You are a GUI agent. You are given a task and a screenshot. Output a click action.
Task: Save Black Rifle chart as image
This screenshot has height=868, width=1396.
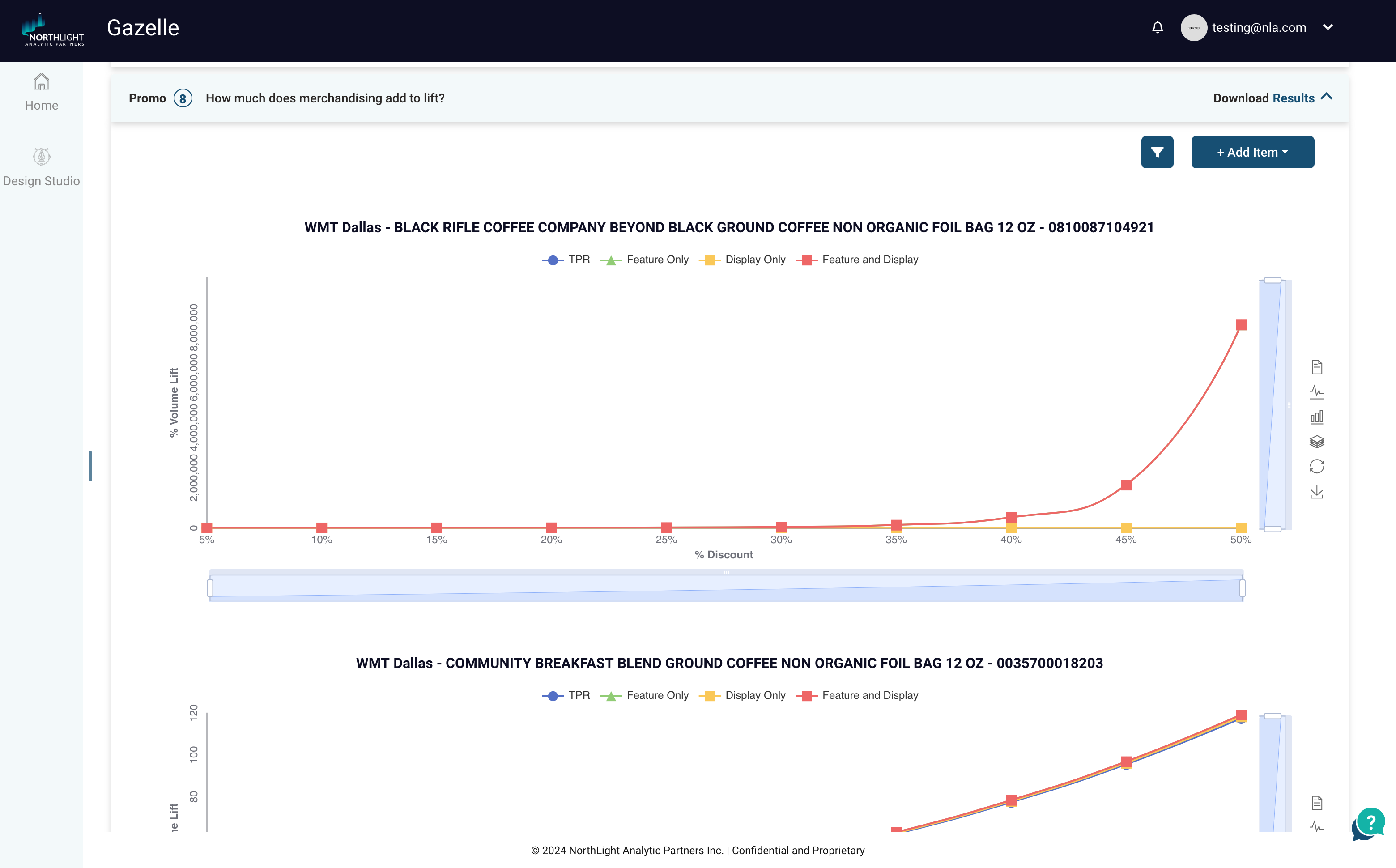[1316, 491]
